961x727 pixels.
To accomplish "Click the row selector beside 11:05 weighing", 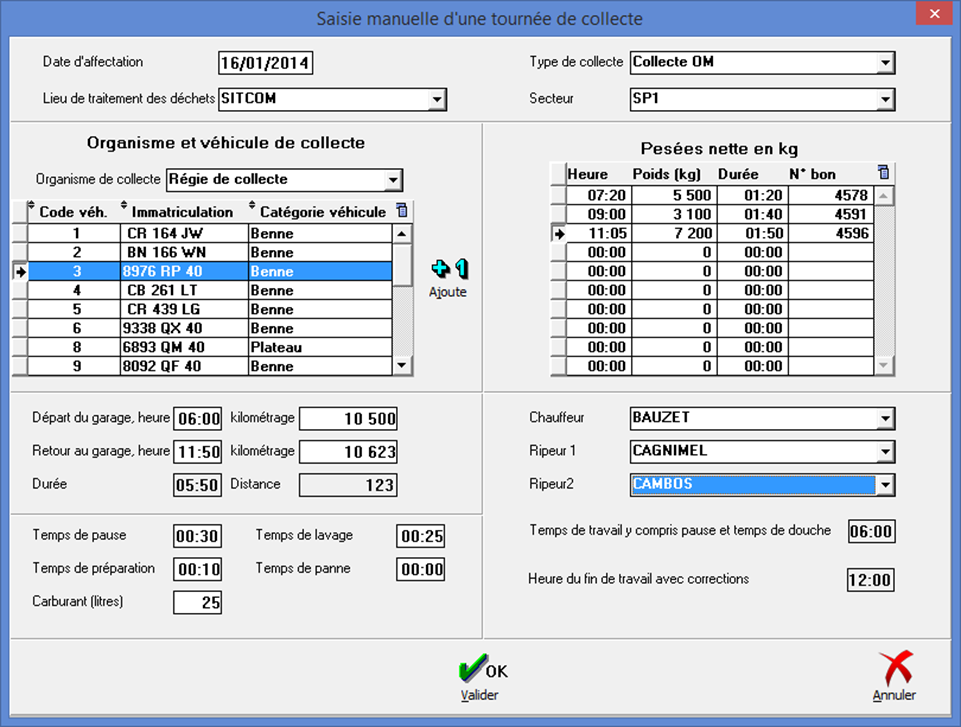I will coord(558,233).
